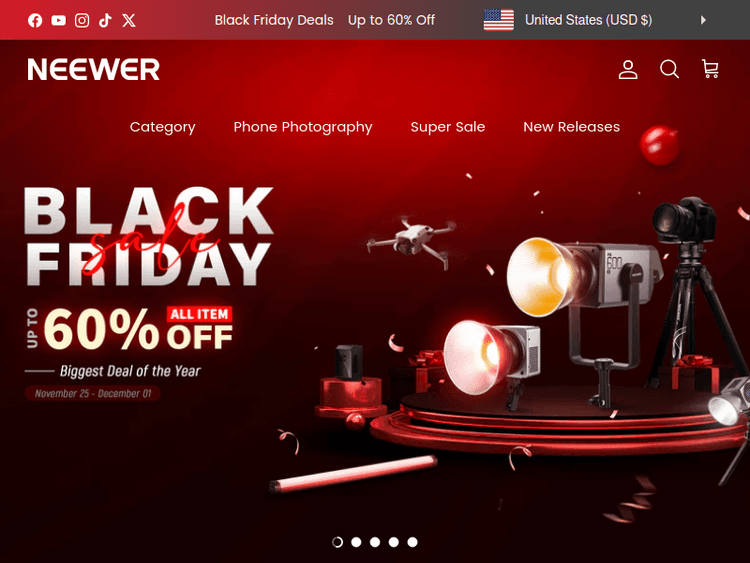Open the user account icon

628,69
